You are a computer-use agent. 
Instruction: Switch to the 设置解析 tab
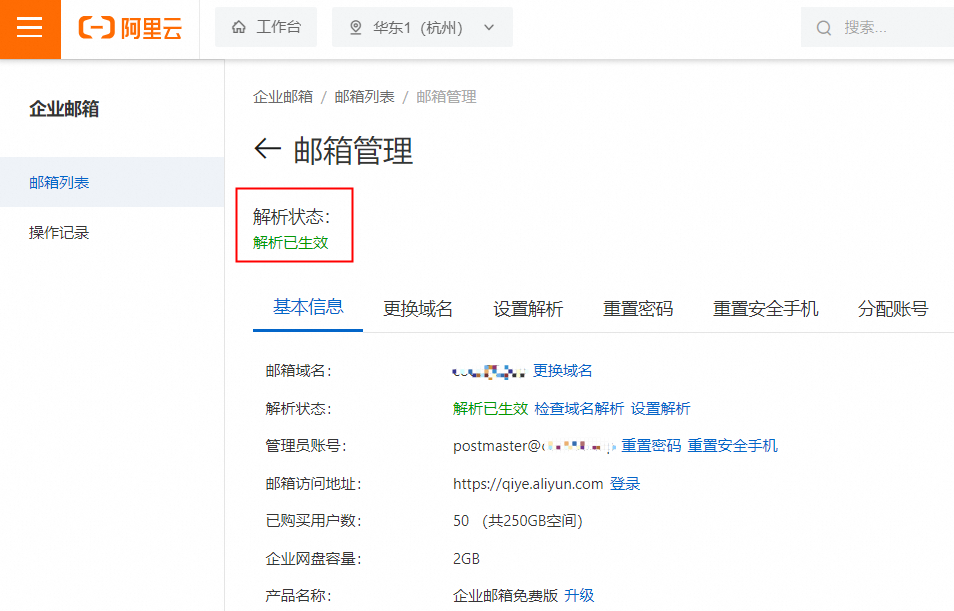(528, 310)
